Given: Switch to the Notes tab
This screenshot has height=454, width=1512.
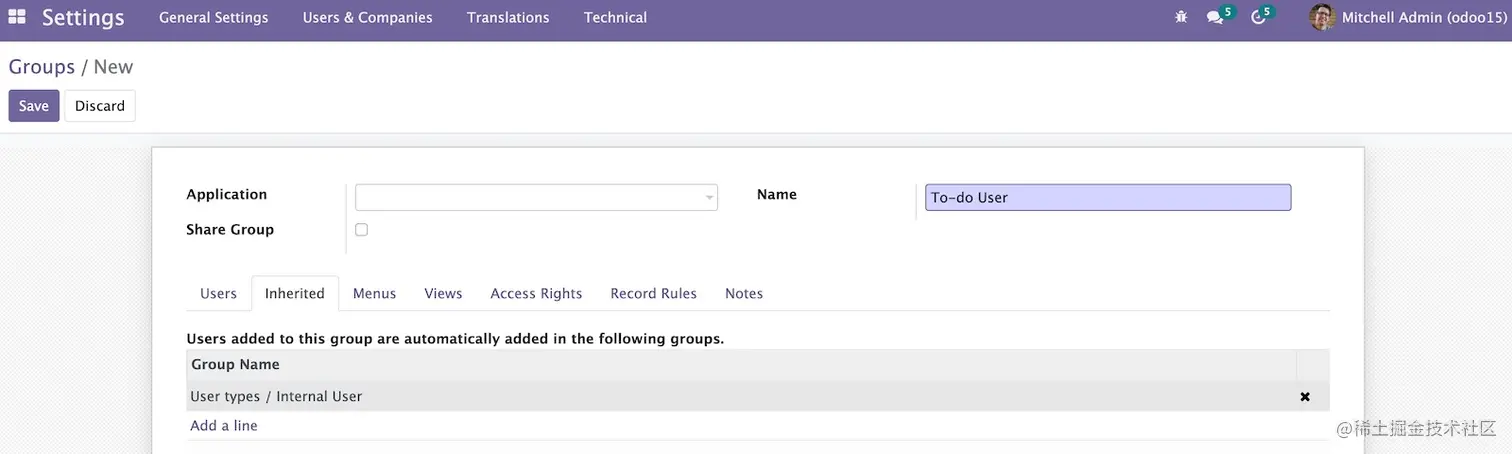Looking at the screenshot, I should tap(744, 293).
